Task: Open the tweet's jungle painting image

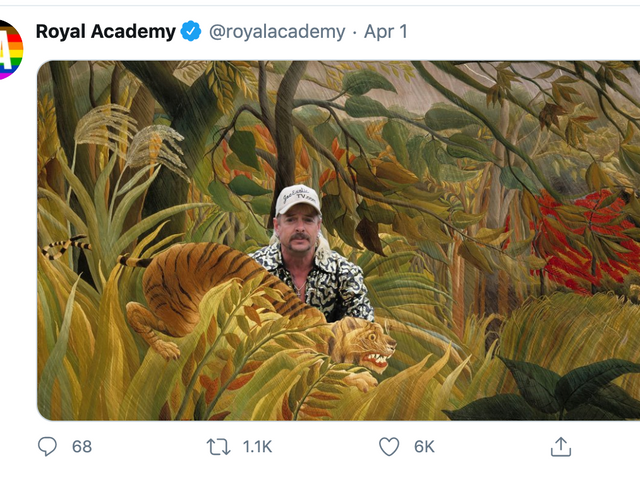Action: pos(338,240)
